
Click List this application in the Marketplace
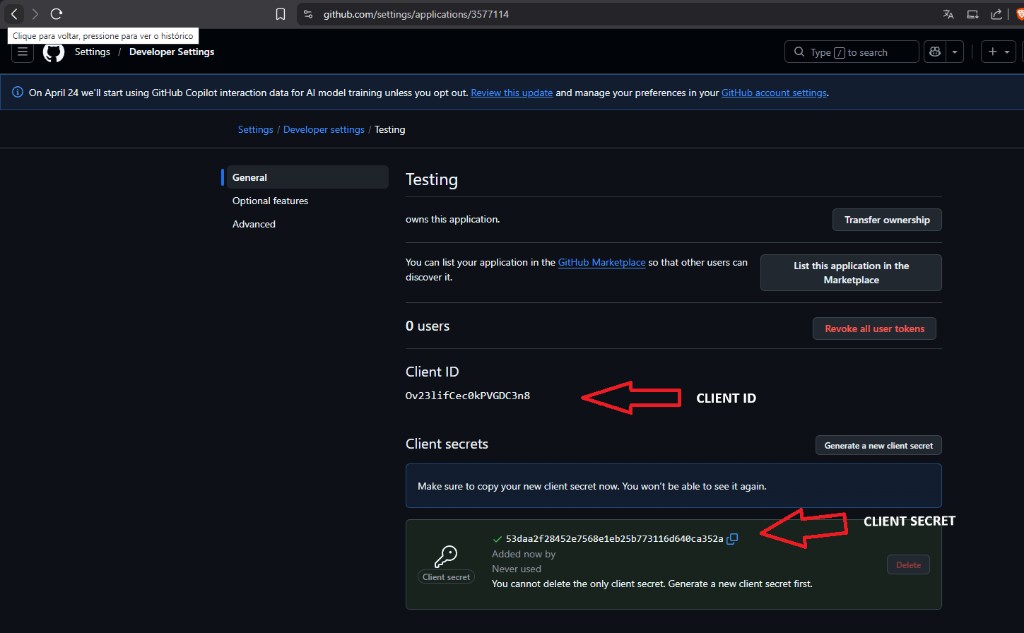tap(850, 272)
